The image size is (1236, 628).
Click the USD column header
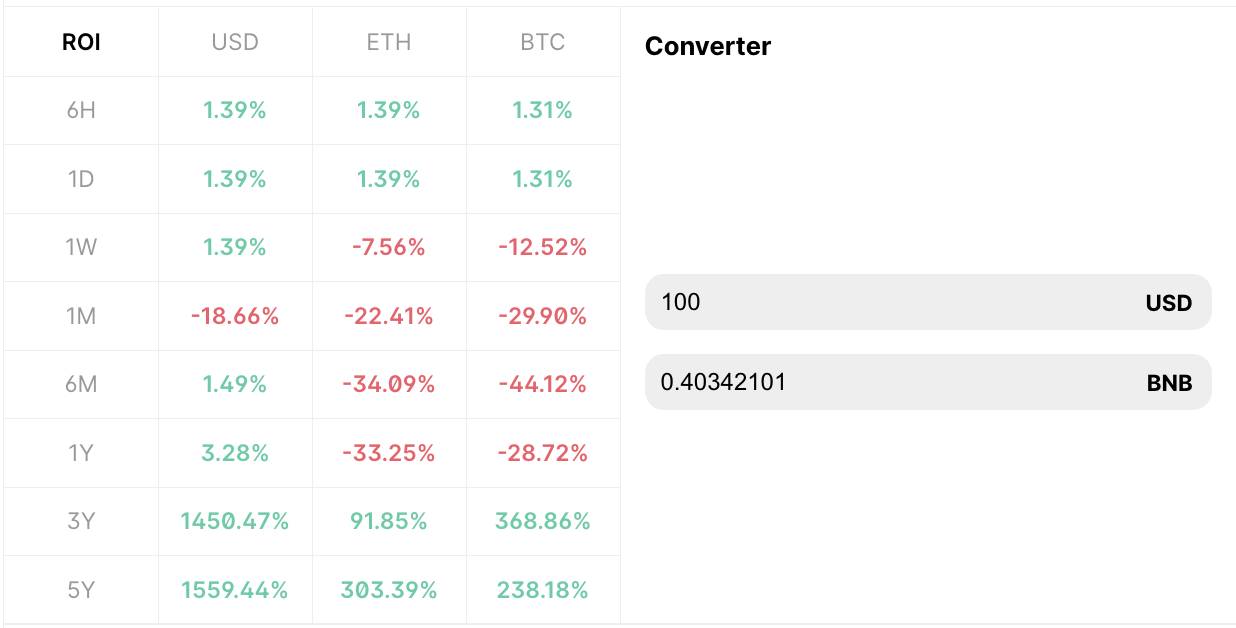(235, 42)
